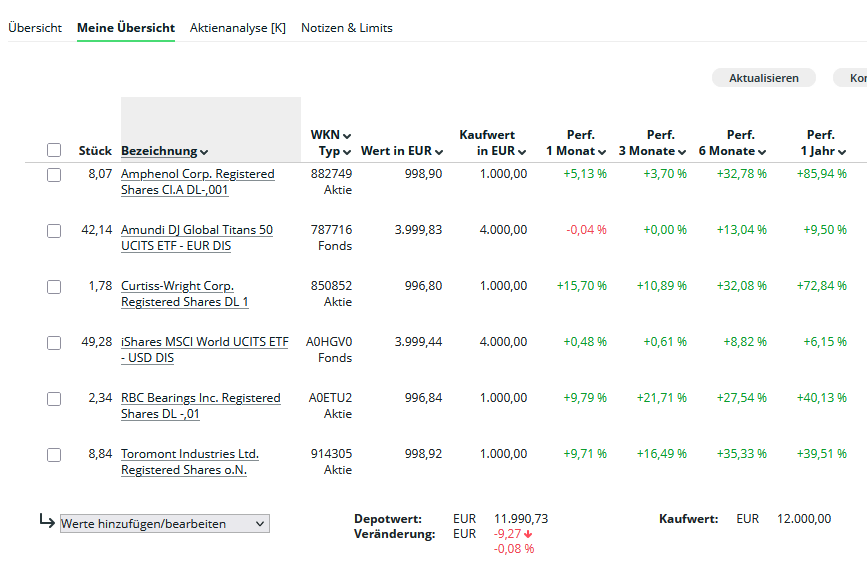Sort by Kaufwert in EUR column
Screen dimensions: 867x568
click(x=492, y=143)
